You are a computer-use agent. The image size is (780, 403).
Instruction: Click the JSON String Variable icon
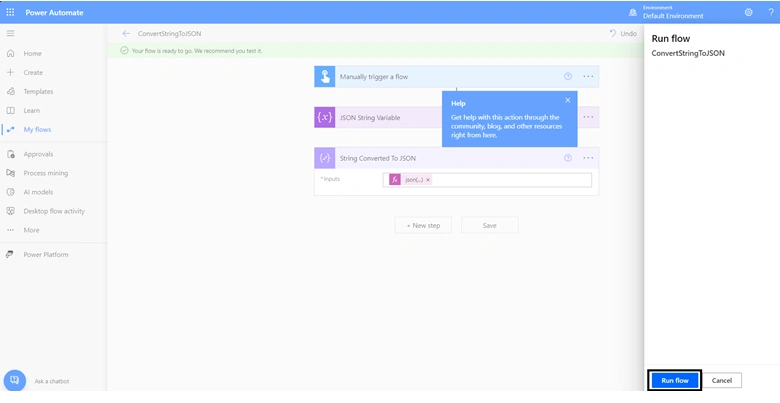click(325, 117)
